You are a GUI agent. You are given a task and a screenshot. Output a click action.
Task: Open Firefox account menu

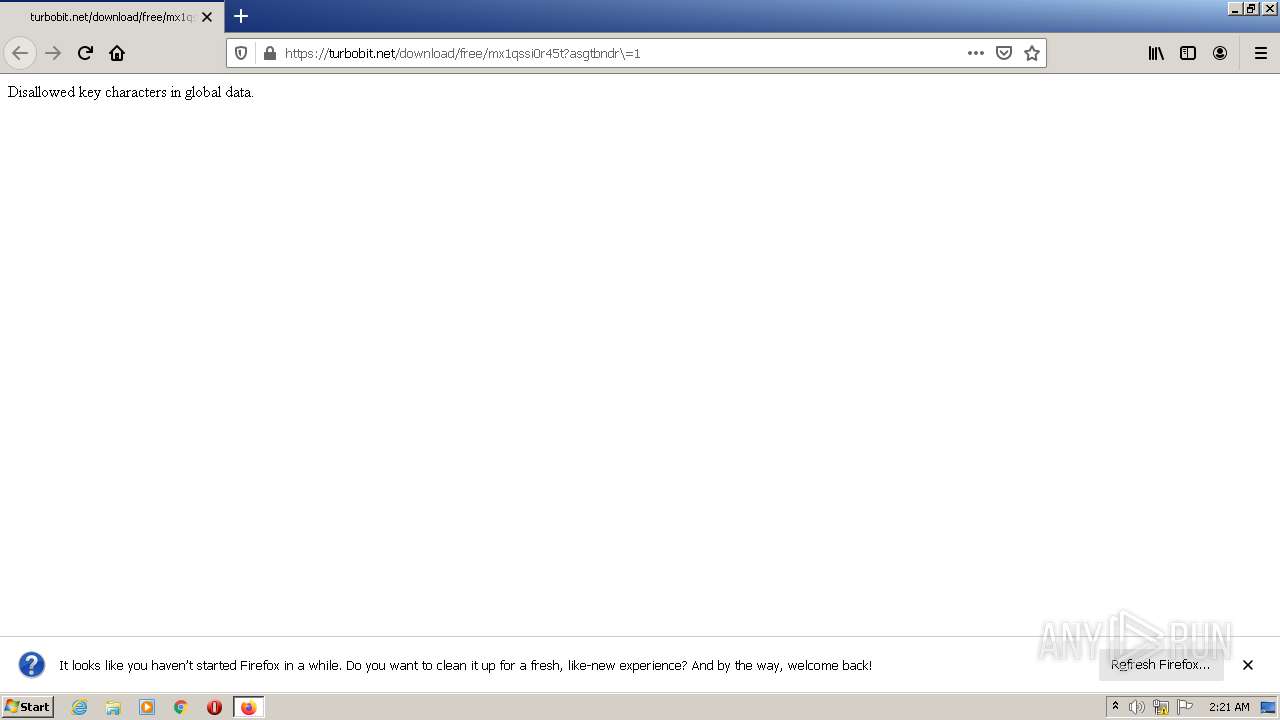1220,53
